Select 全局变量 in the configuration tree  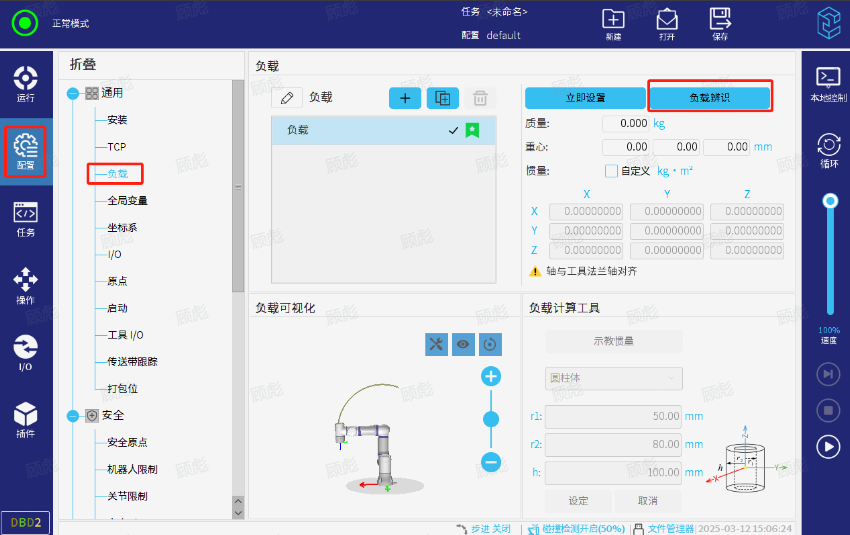coord(127,201)
